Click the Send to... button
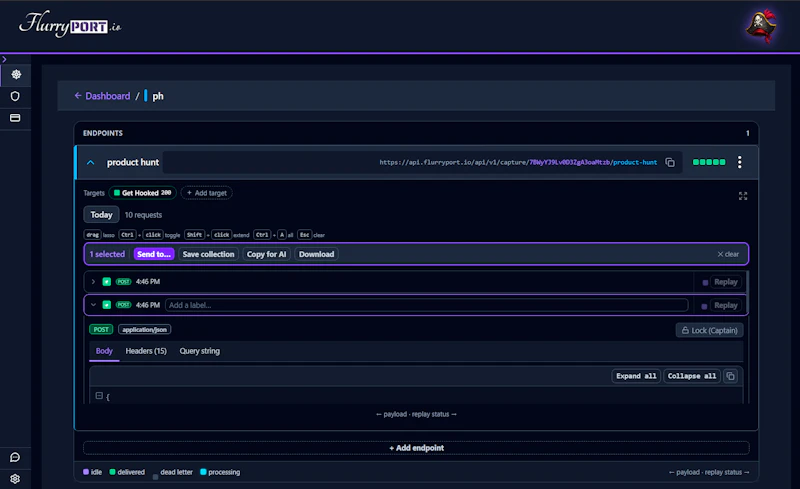Viewport: 800px width, 489px height. (x=154, y=254)
